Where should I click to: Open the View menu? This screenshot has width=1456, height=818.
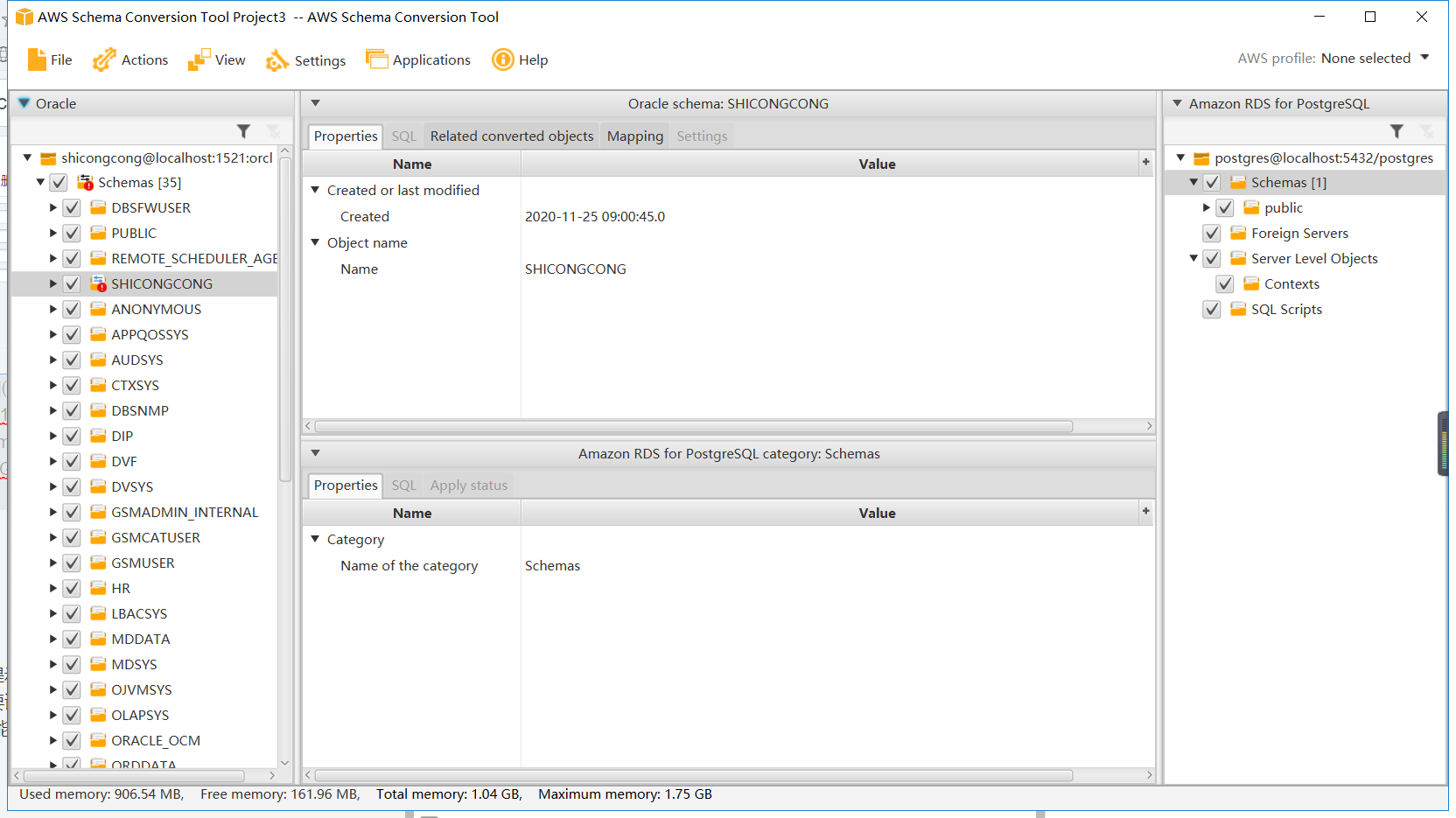coord(216,59)
